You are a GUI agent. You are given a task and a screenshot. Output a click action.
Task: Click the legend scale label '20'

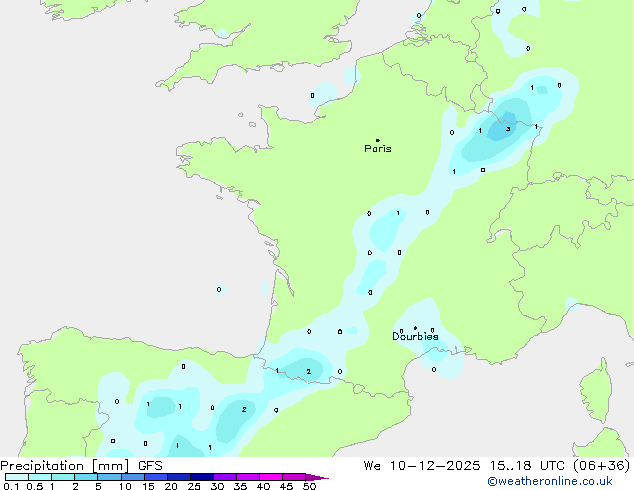click(x=171, y=486)
